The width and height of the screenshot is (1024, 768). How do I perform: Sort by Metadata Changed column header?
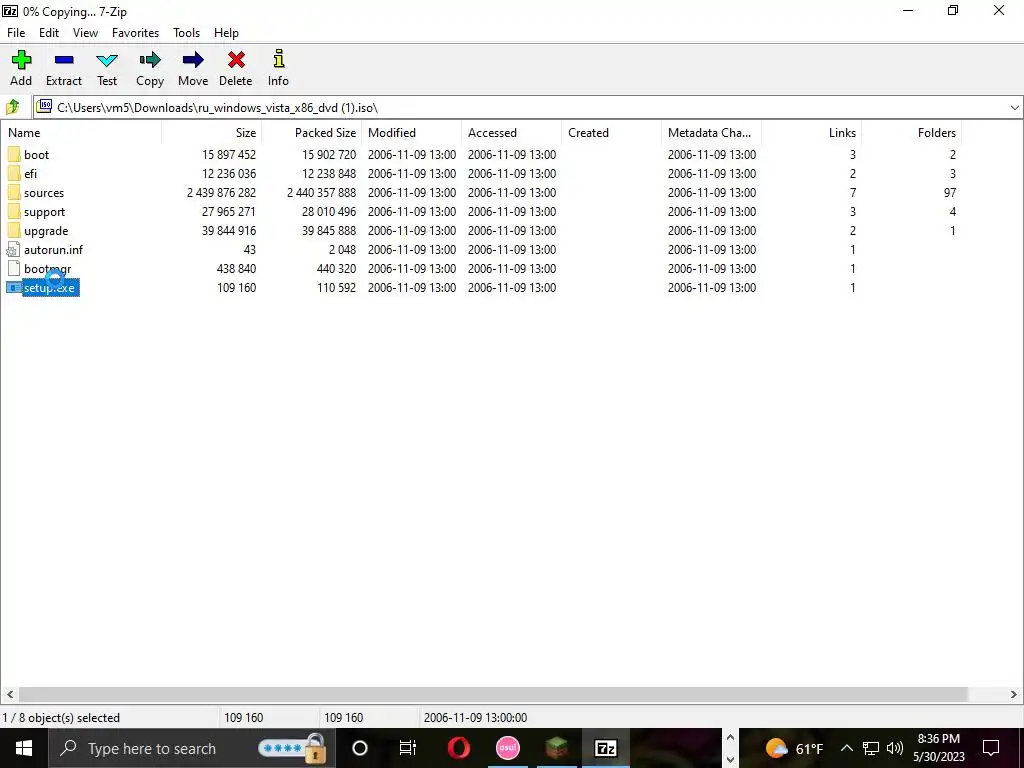point(711,133)
